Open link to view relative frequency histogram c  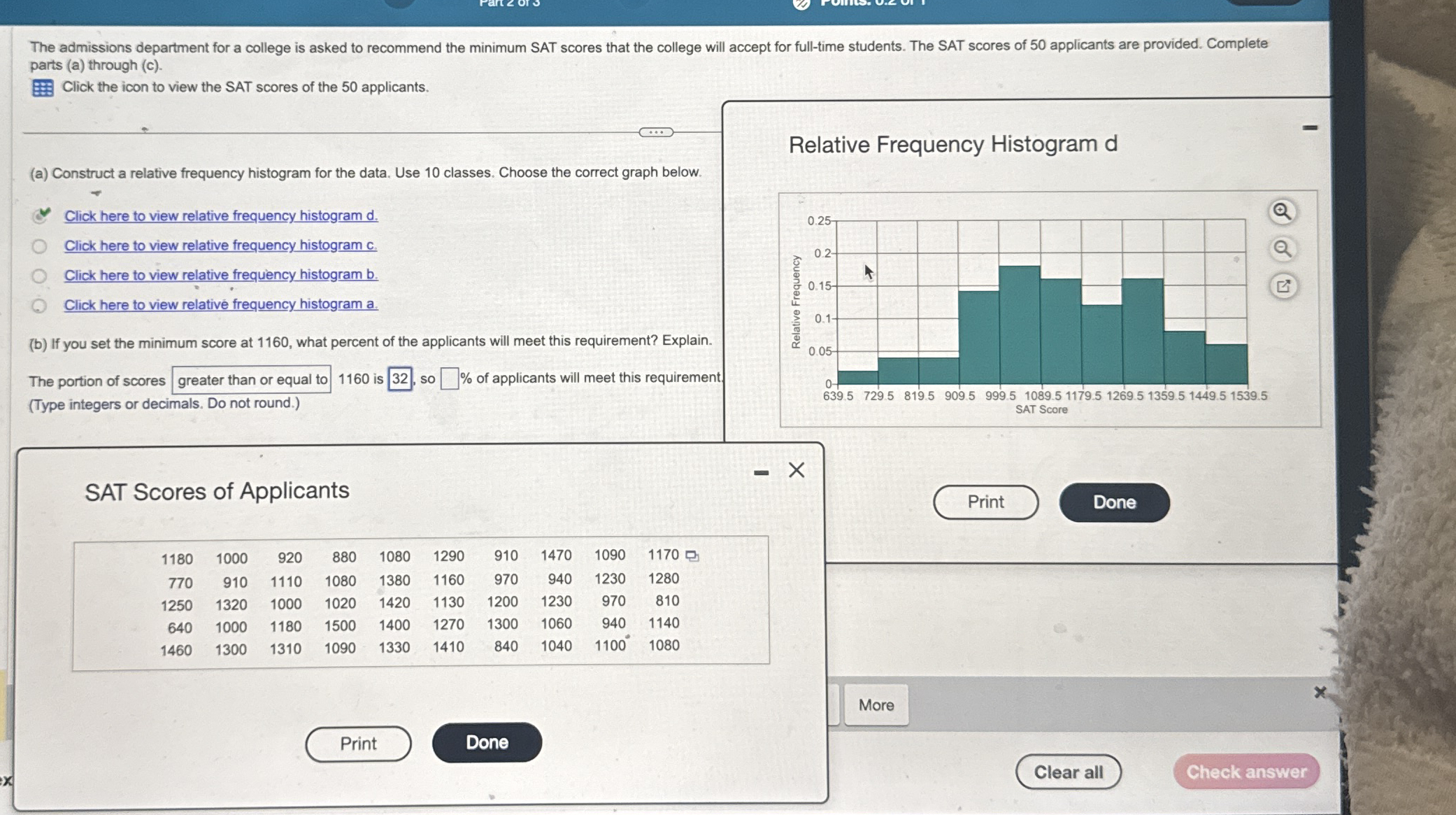tap(220, 246)
